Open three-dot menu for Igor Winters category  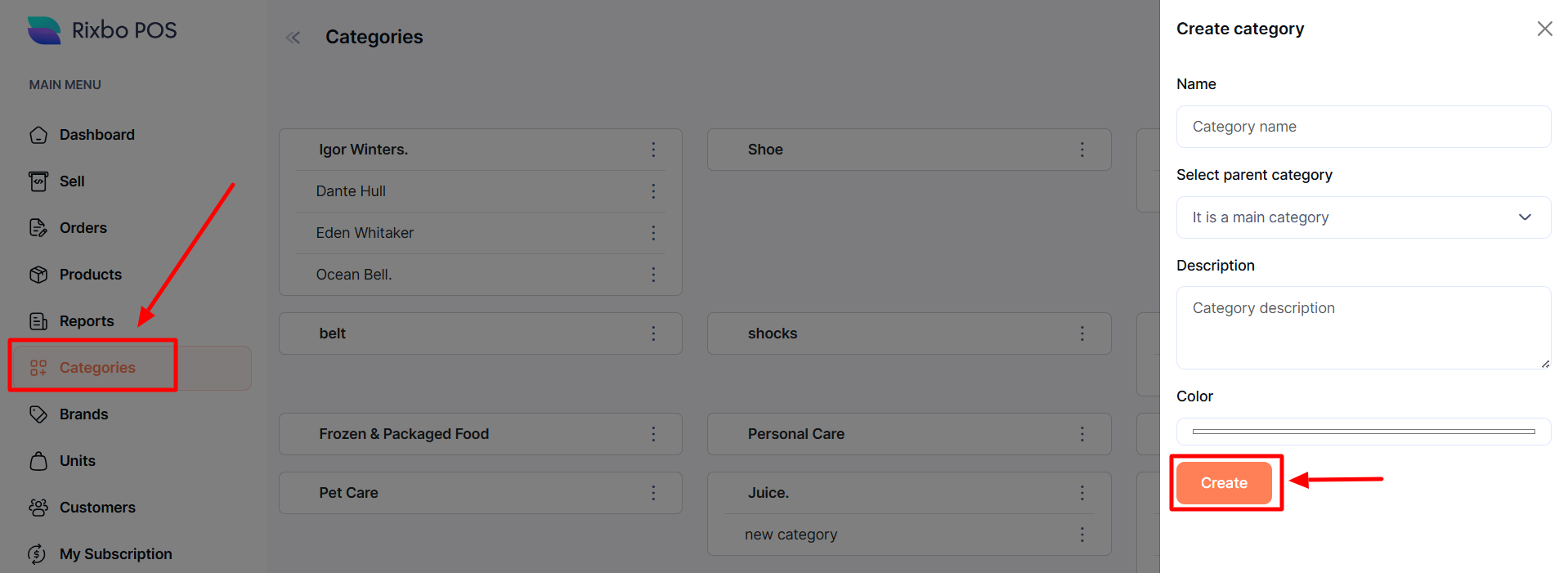click(653, 150)
